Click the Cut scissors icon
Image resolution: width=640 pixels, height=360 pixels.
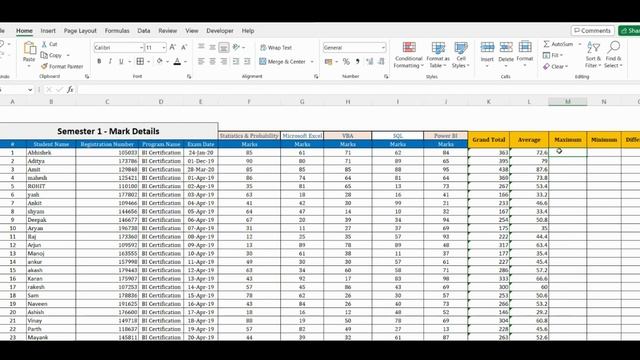click(x=44, y=44)
